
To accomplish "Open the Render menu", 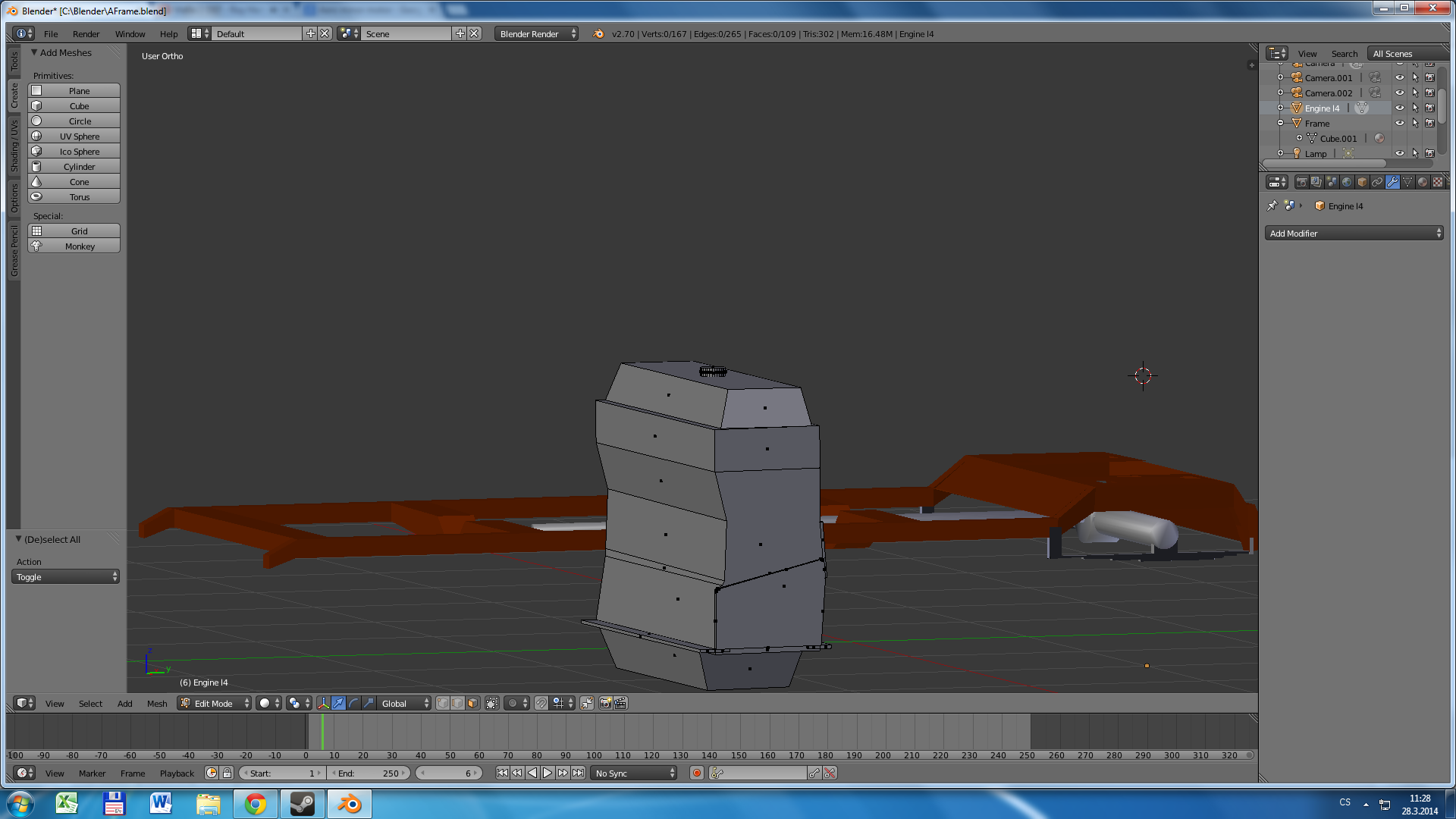I will (x=86, y=34).
